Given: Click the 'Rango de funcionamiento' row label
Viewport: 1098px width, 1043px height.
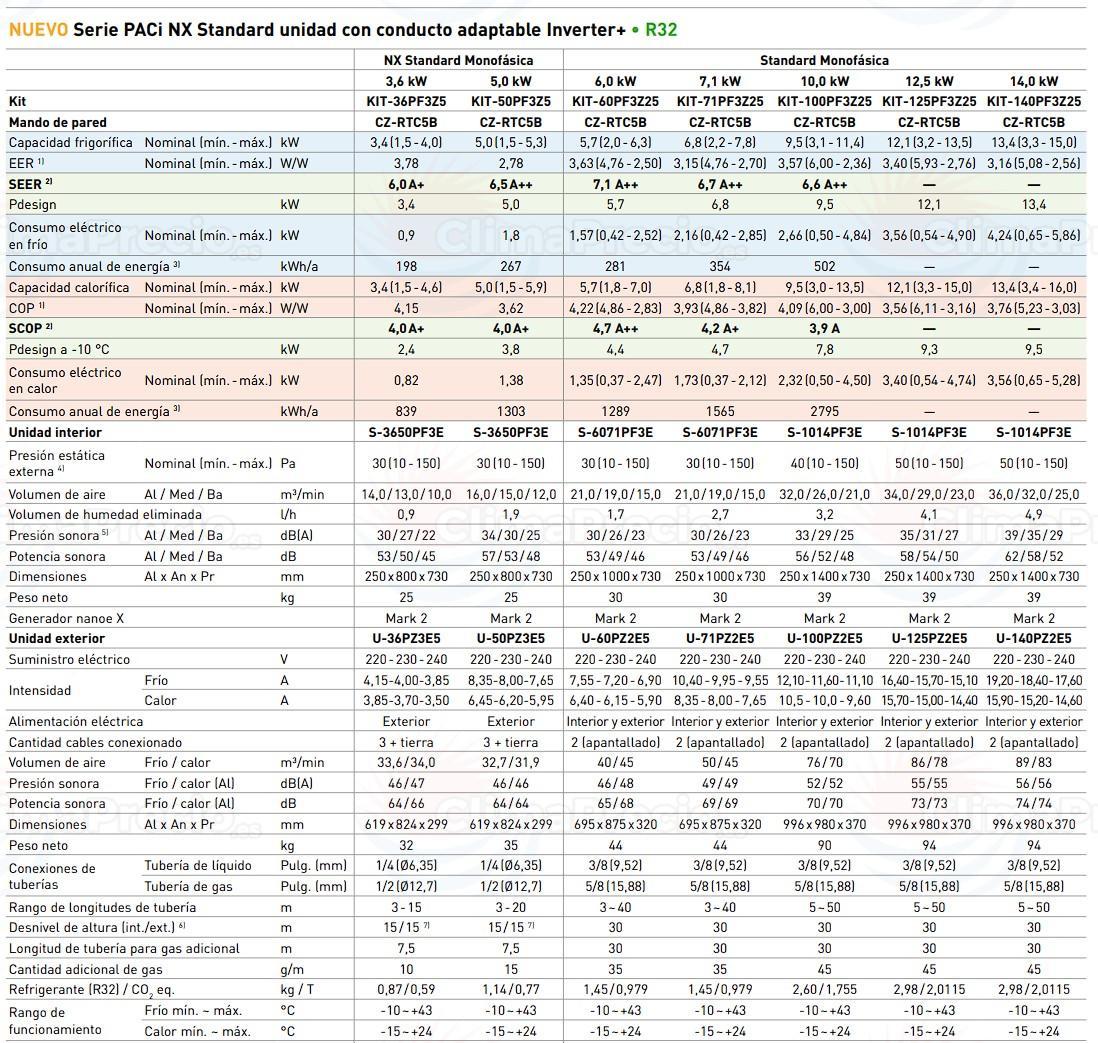Looking at the screenshot, I should 55,1021.
